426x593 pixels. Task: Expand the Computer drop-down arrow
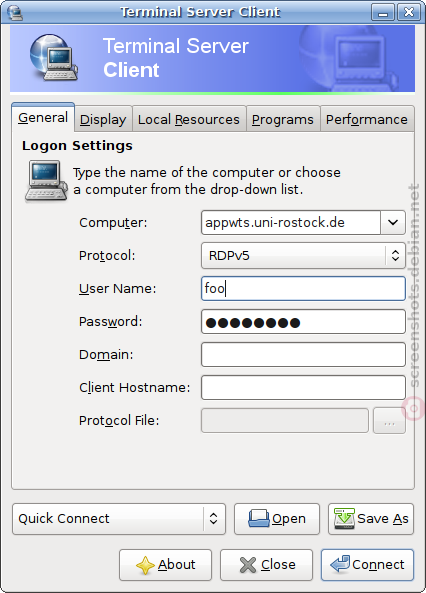click(x=393, y=222)
